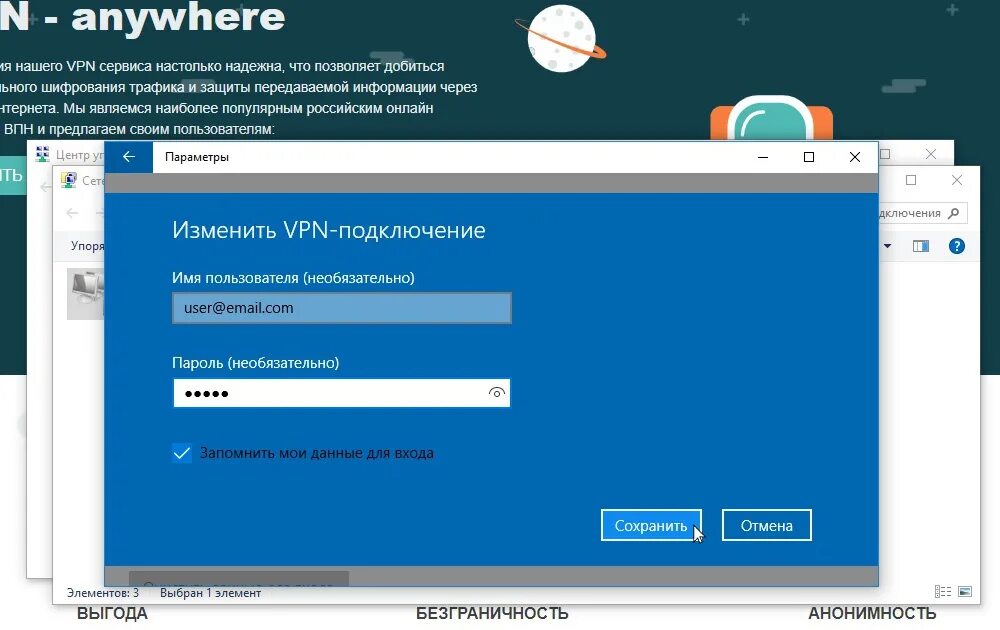Maximize the Параметры window

[809, 157]
